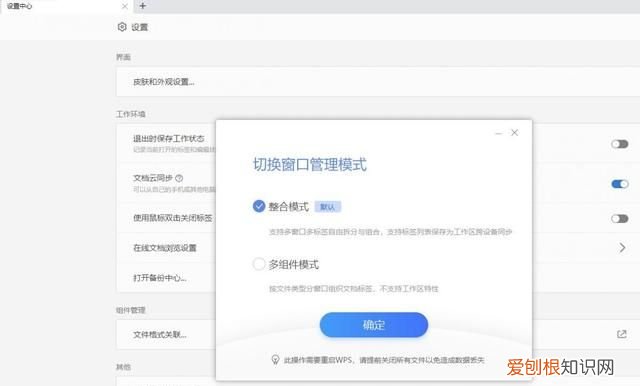Select the 整合模式 radio option
The height and width of the screenshot is (386, 640).
[259, 206]
